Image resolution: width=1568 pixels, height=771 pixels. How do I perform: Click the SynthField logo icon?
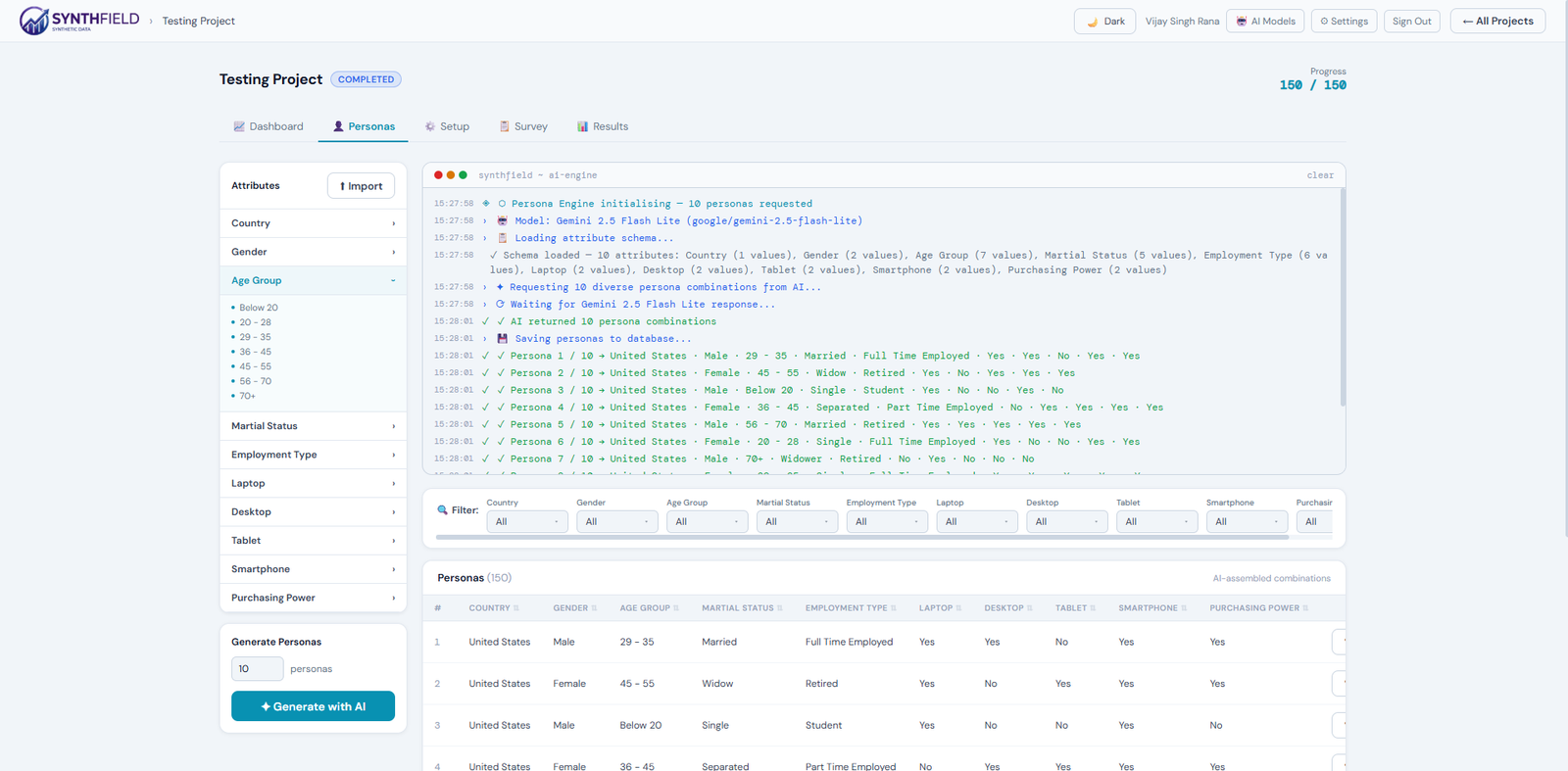tap(33, 21)
